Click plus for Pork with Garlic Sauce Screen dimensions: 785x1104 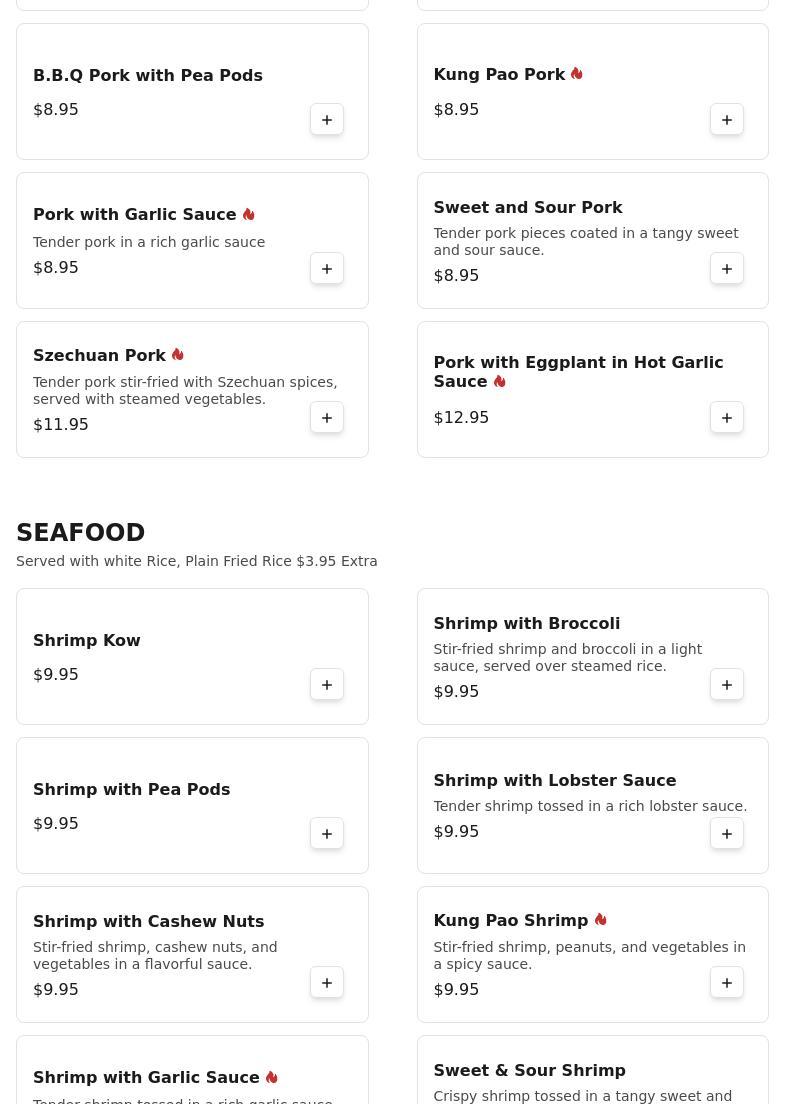point(327,269)
